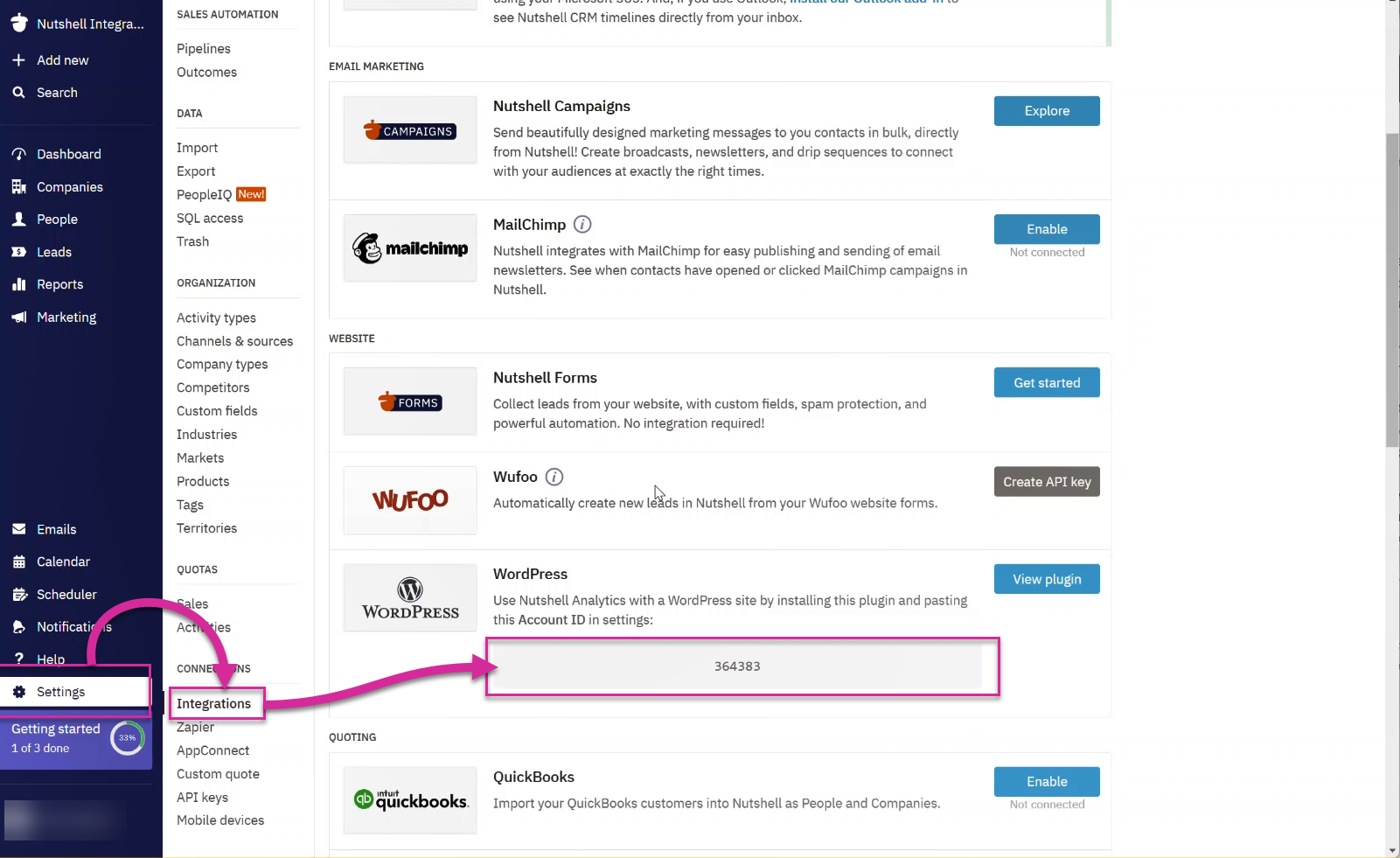Click MailChimp info icon
1400x858 pixels.
click(582, 225)
